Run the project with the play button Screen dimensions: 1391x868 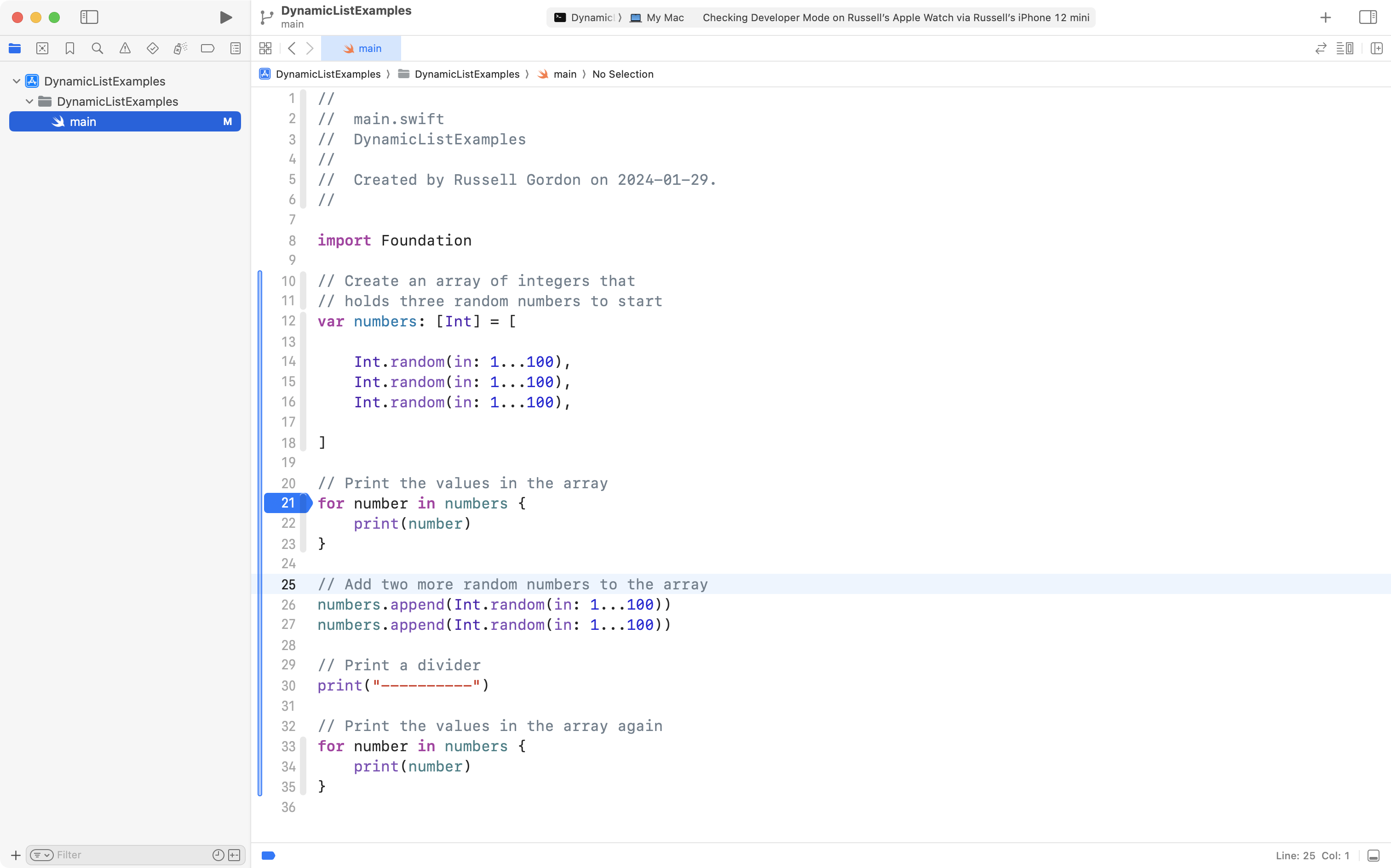225,17
